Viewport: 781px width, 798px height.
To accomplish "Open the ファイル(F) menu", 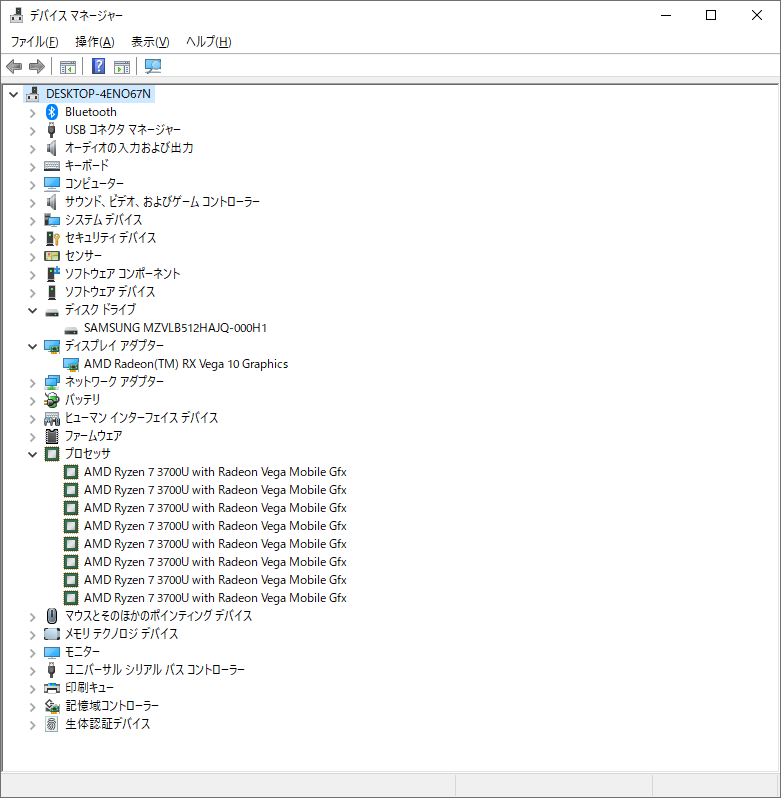I will pyautogui.click(x=35, y=42).
